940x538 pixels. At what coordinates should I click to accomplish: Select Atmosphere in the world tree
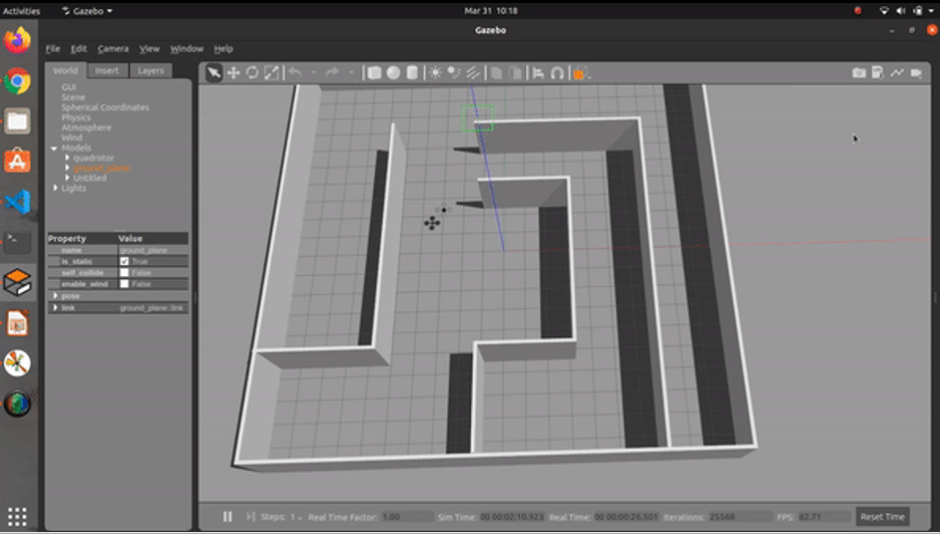pyautogui.click(x=86, y=128)
